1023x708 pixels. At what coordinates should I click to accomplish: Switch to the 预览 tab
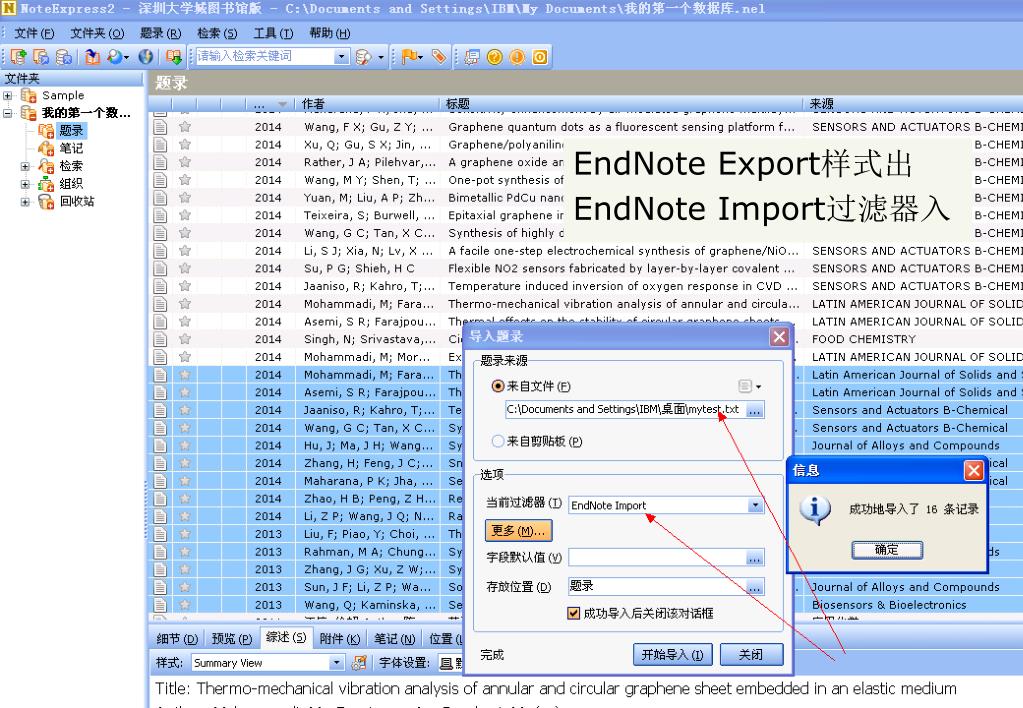(232, 639)
